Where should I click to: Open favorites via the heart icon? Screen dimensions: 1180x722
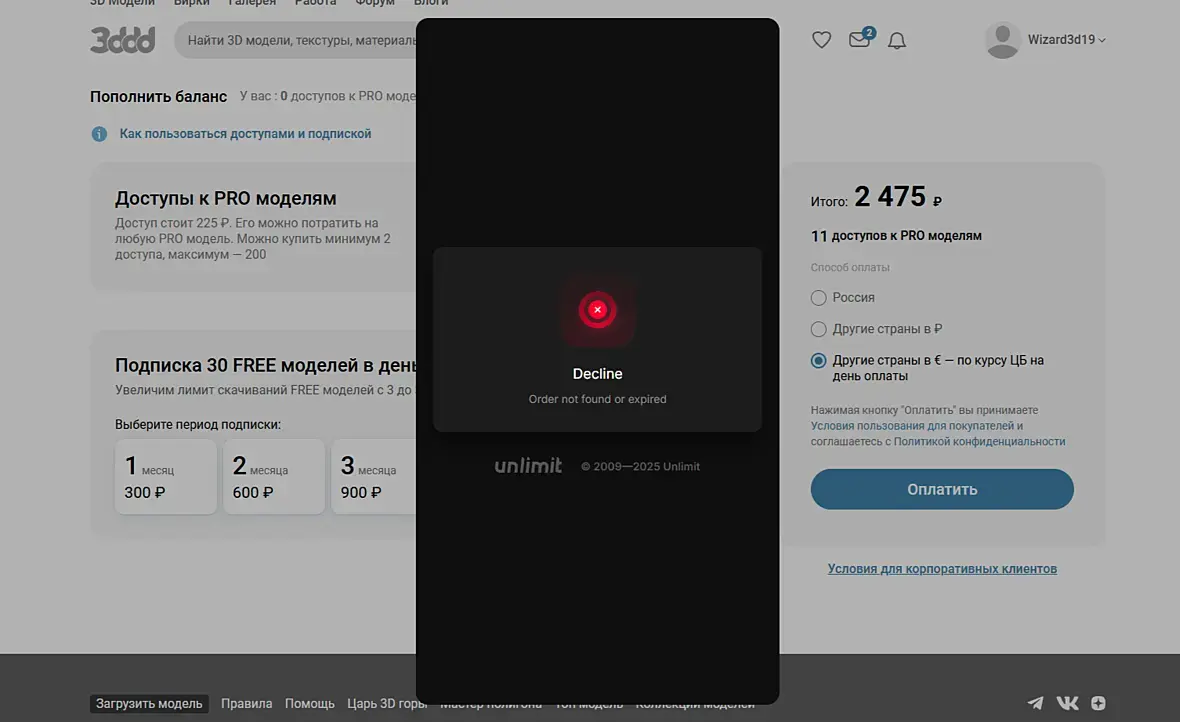pos(821,40)
